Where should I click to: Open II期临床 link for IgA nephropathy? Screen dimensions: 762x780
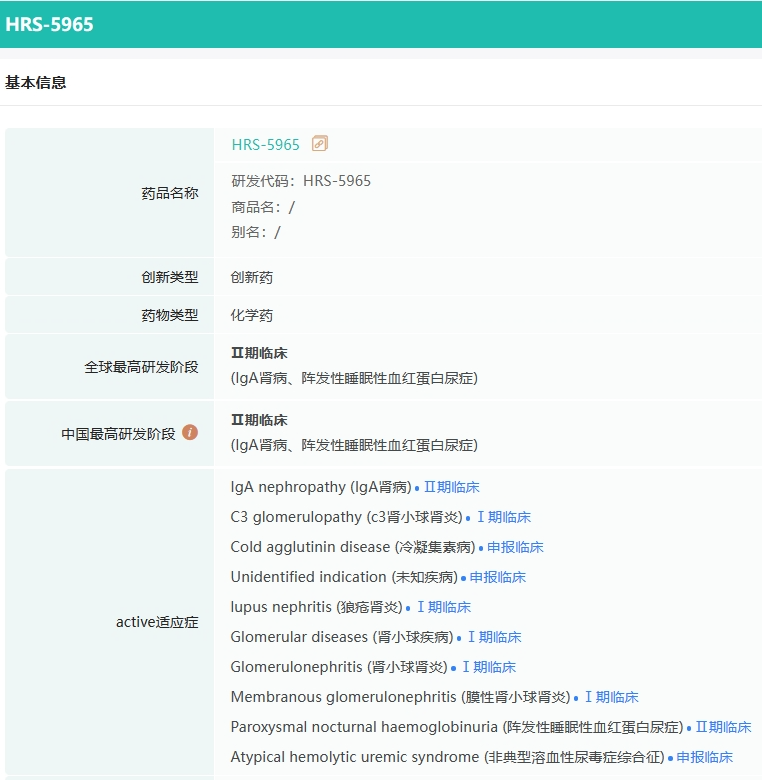click(451, 487)
